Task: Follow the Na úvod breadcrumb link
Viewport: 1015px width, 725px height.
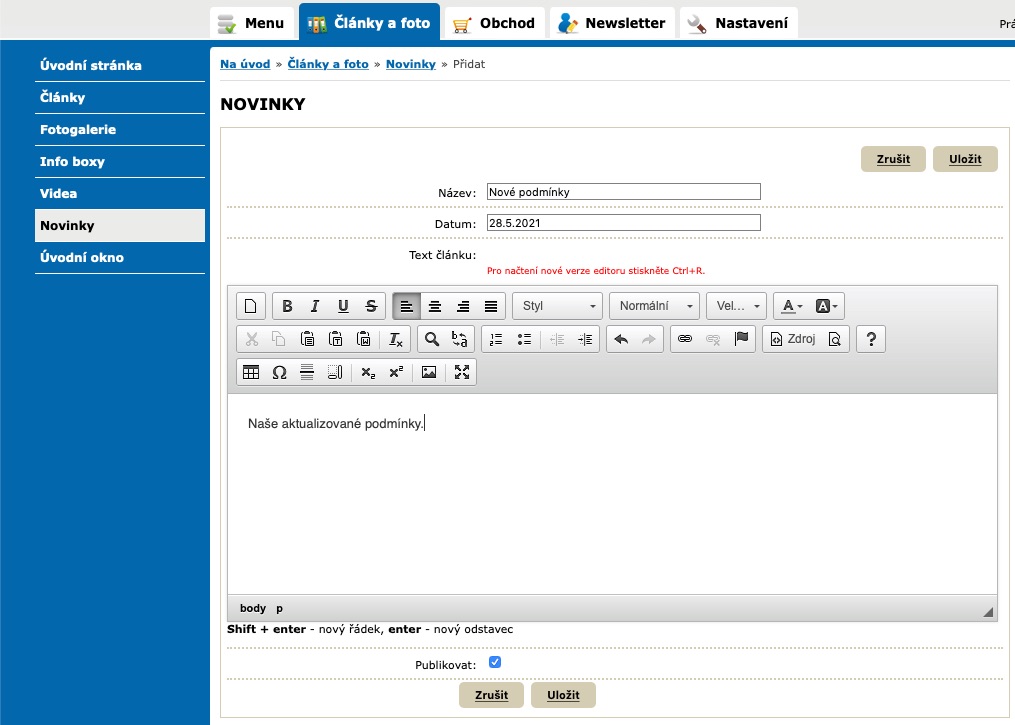Action: 245,64
